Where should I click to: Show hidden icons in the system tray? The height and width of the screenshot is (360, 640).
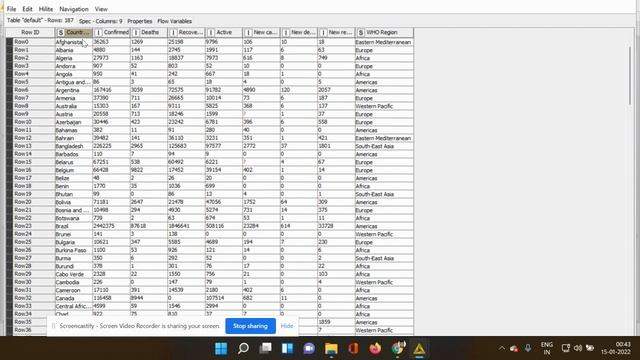[502, 348]
